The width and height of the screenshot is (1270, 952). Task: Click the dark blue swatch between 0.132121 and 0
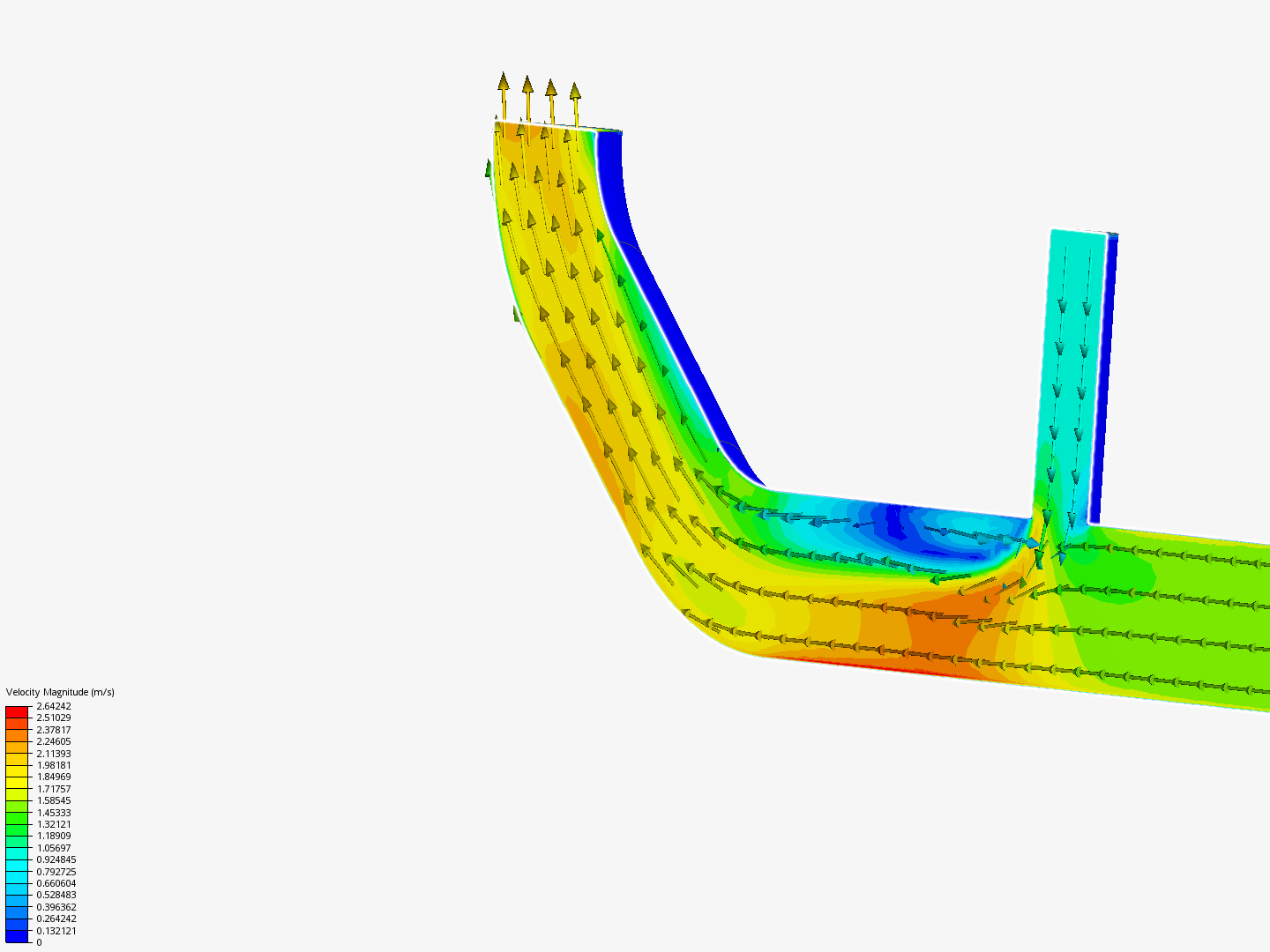17,936
